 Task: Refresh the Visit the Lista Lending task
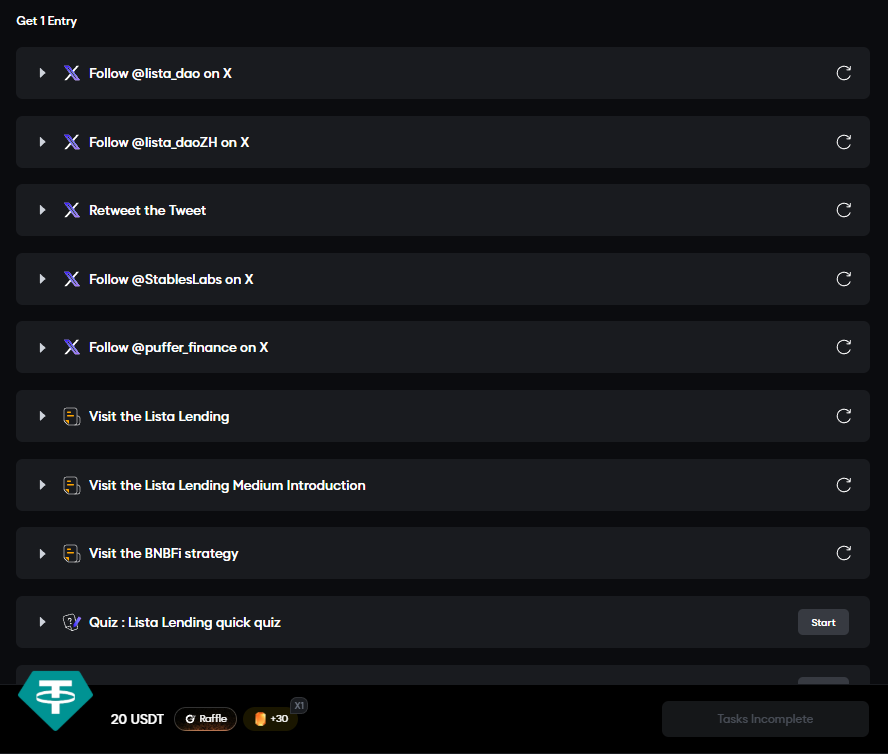[843, 416]
